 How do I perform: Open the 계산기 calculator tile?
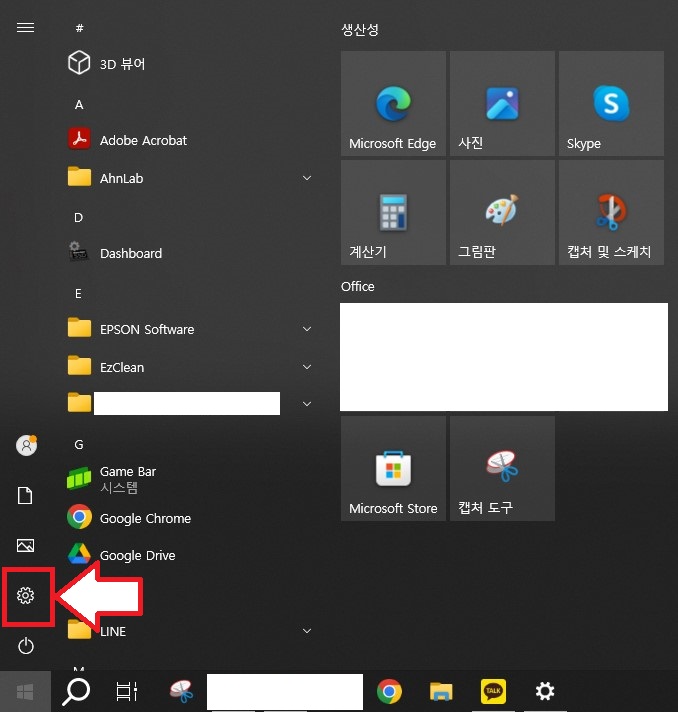point(393,213)
